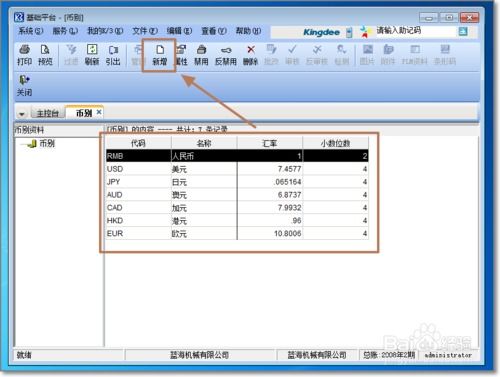Select the CAD currency row
Image resolution: width=500 pixels, height=377 pixels.
(x=237, y=208)
